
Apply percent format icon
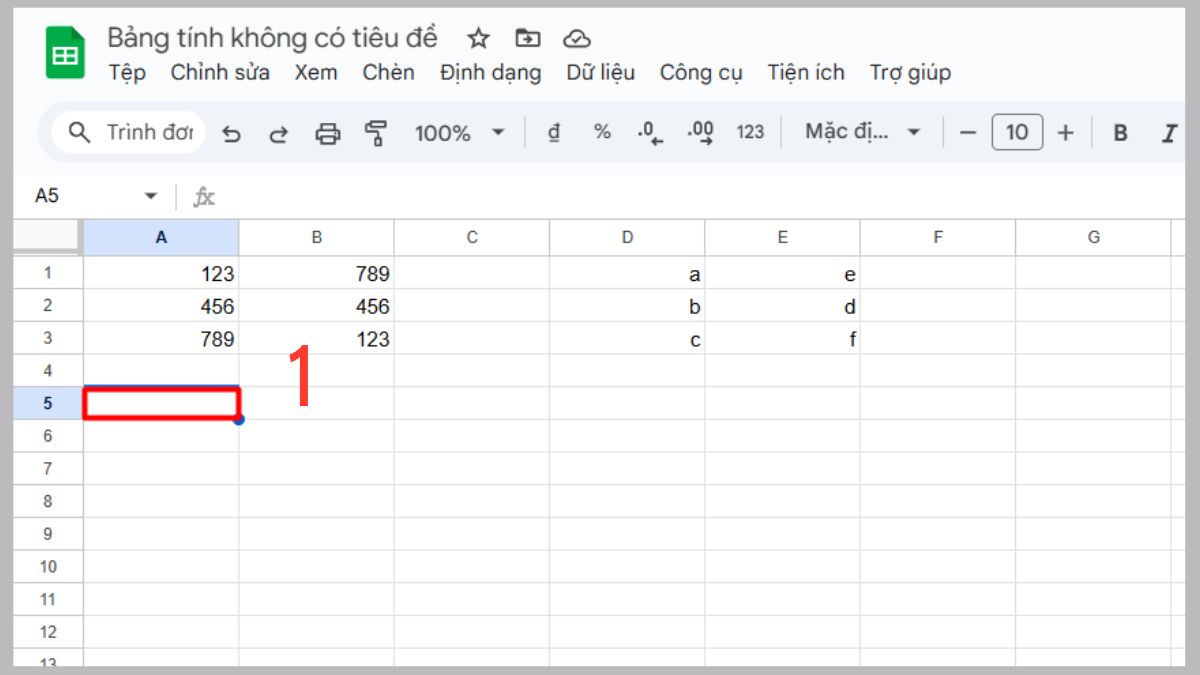[602, 132]
